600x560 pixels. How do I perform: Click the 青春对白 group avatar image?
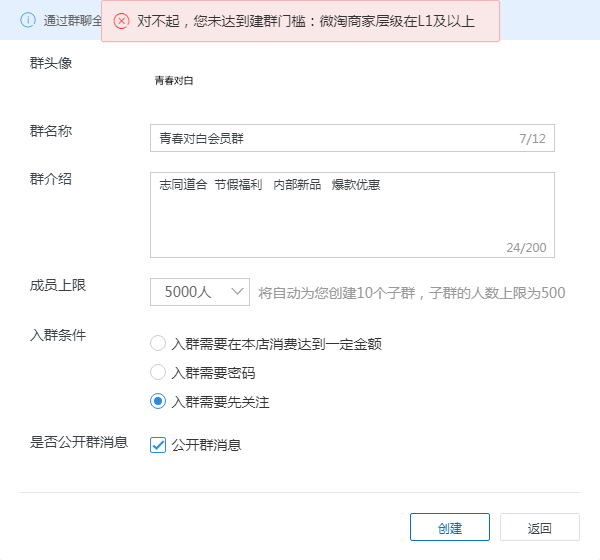click(x=174, y=80)
